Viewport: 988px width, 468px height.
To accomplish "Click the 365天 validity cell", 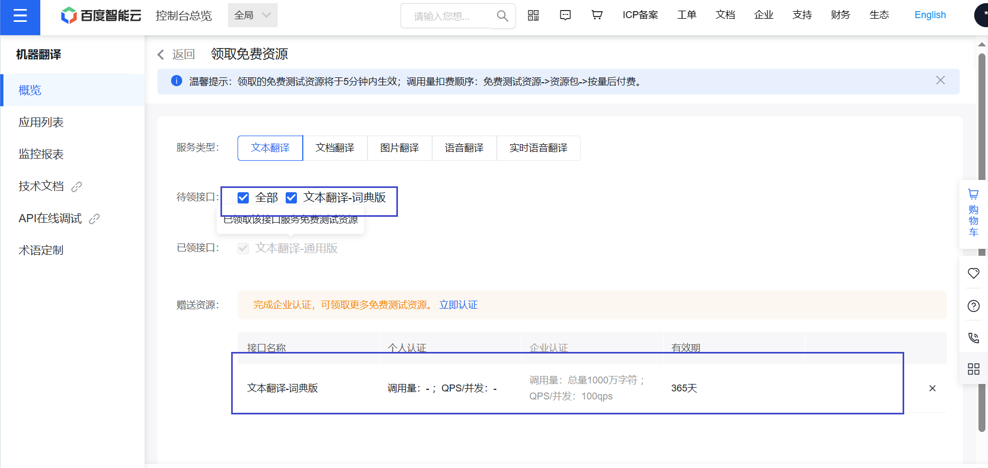I will point(684,389).
